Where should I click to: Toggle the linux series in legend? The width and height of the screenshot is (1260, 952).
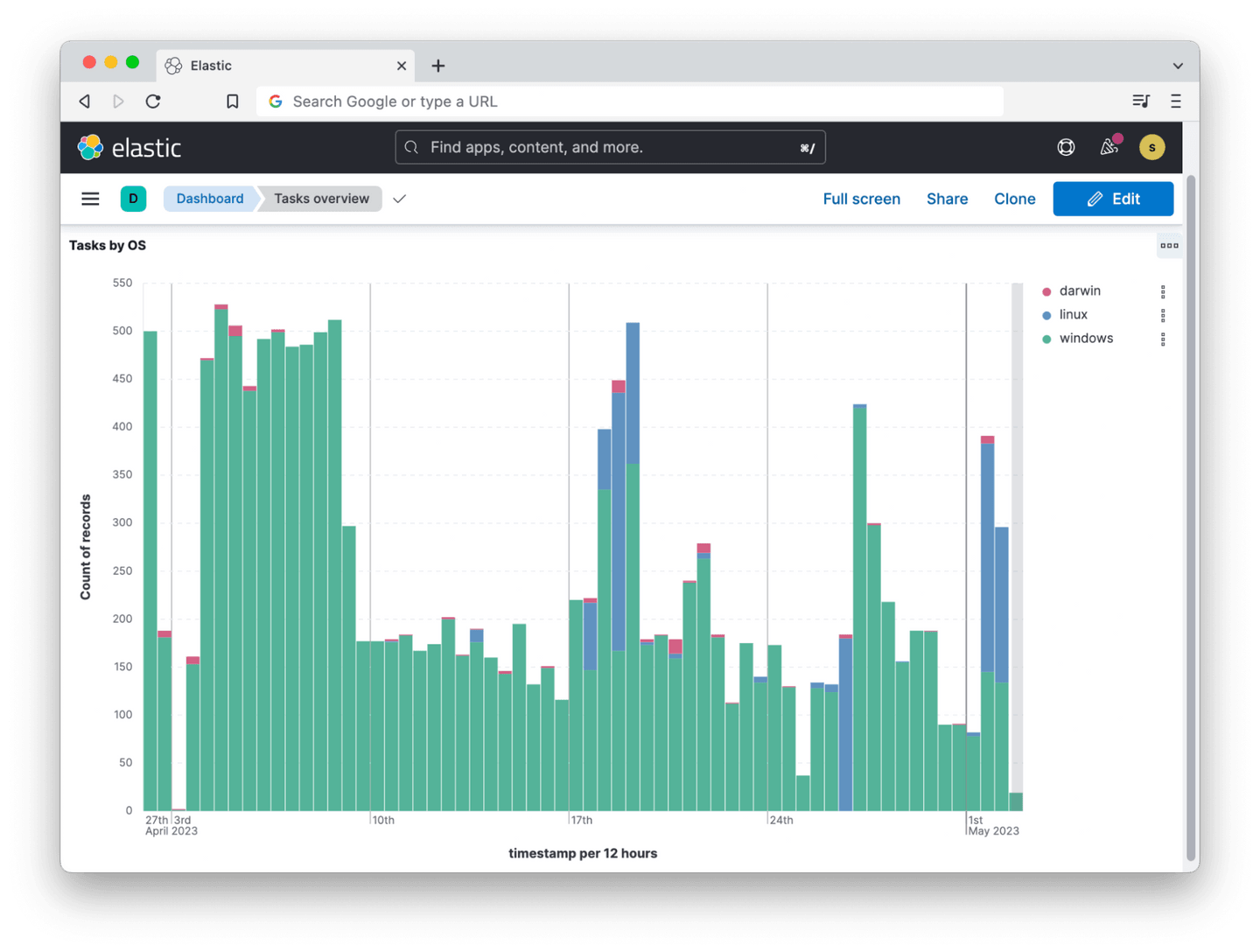tap(1073, 315)
